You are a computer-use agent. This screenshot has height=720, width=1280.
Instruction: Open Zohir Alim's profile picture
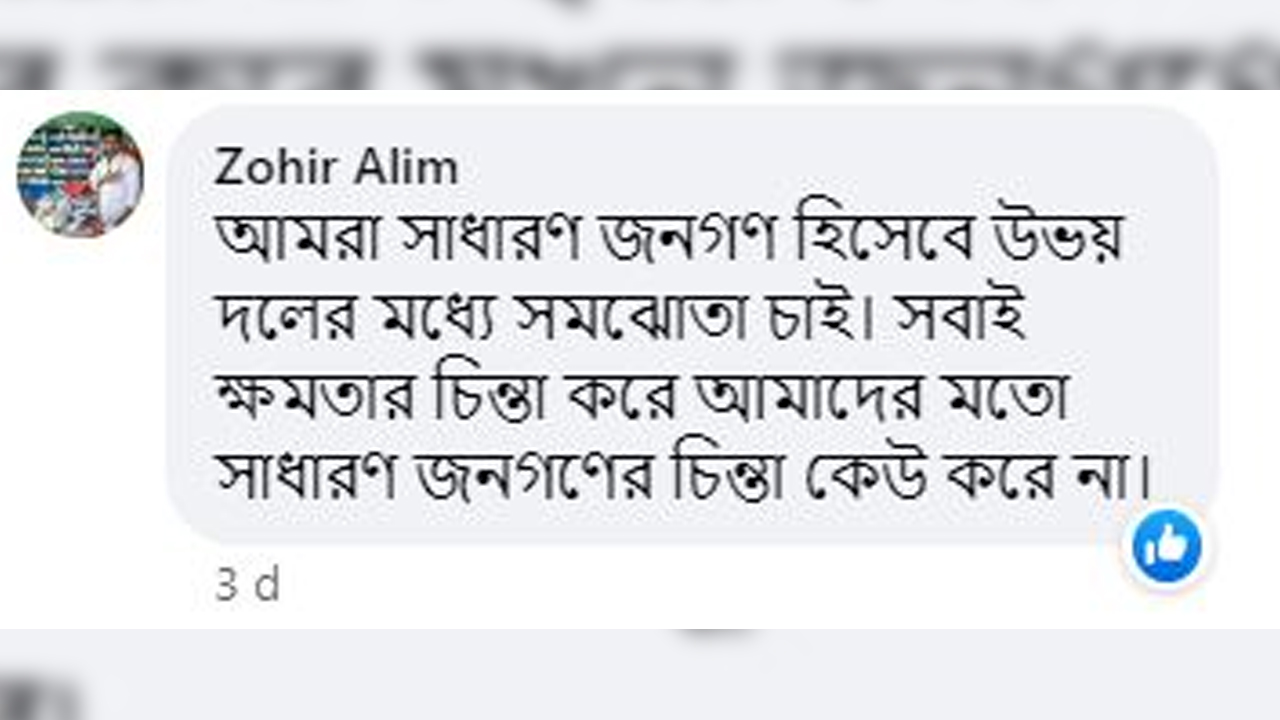pos(80,174)
